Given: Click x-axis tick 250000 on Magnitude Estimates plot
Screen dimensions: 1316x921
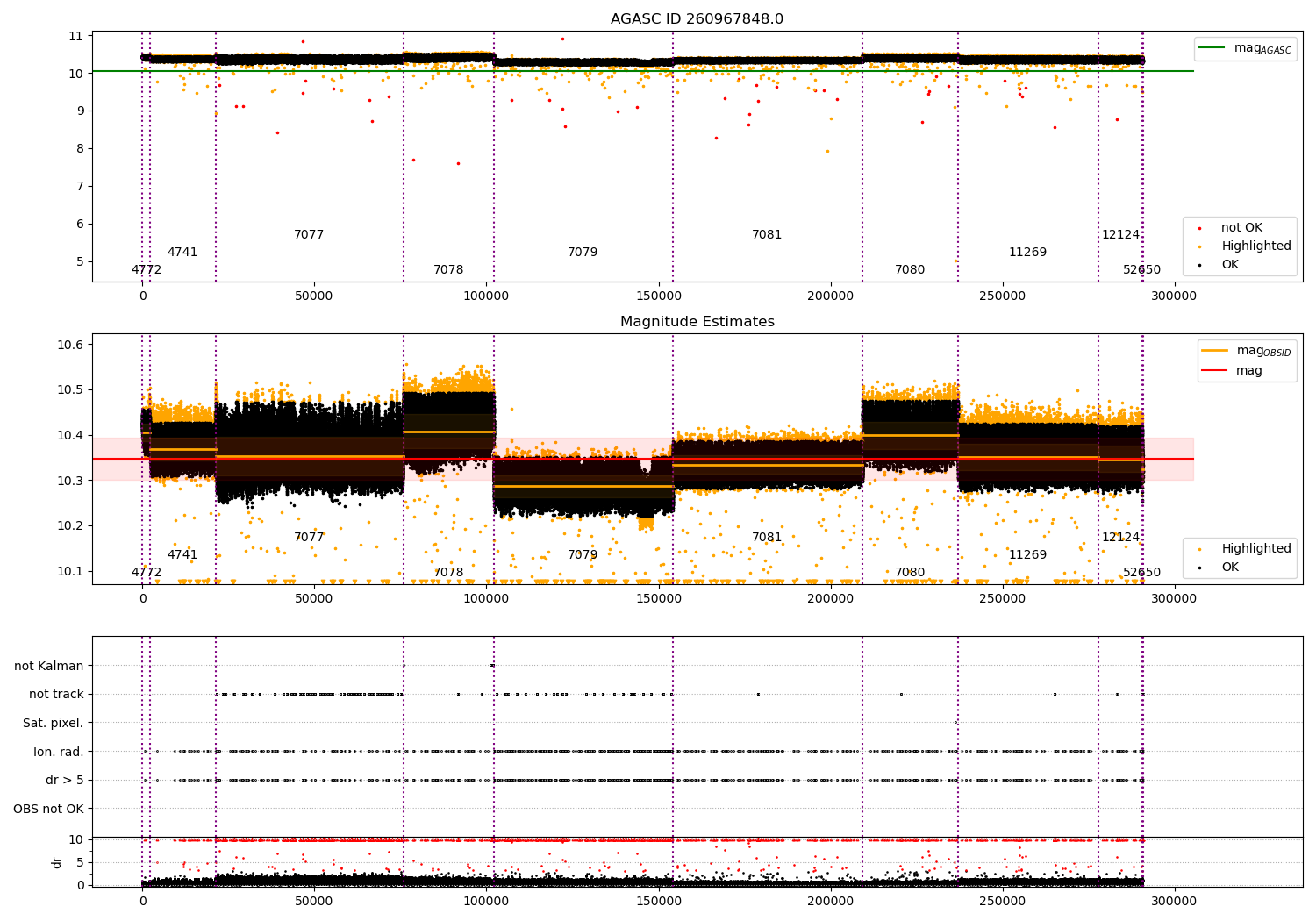Looking at the screenshot, I should tap(1002, 599).
